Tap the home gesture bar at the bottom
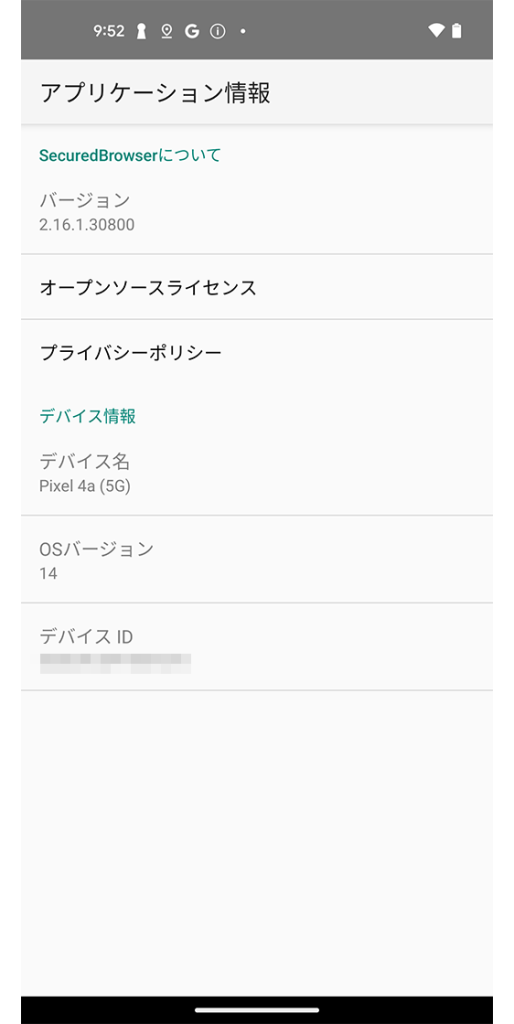 tap(257, 1010)
